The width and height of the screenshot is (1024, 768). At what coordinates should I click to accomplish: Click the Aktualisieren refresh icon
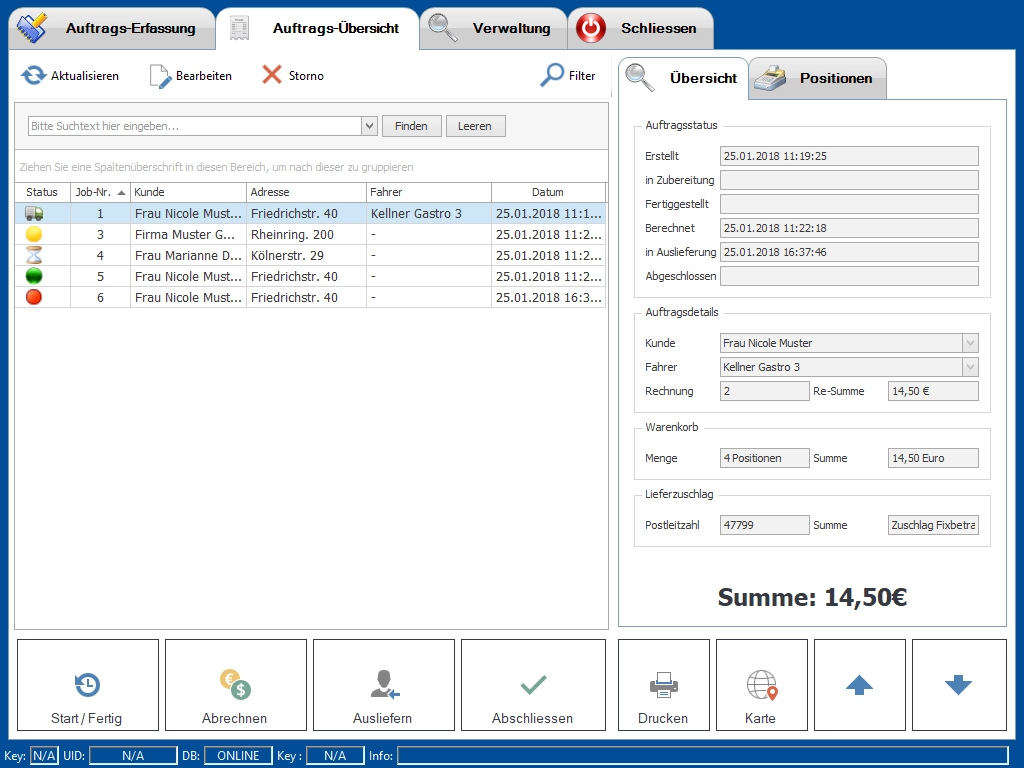click(x=34, y=76)
